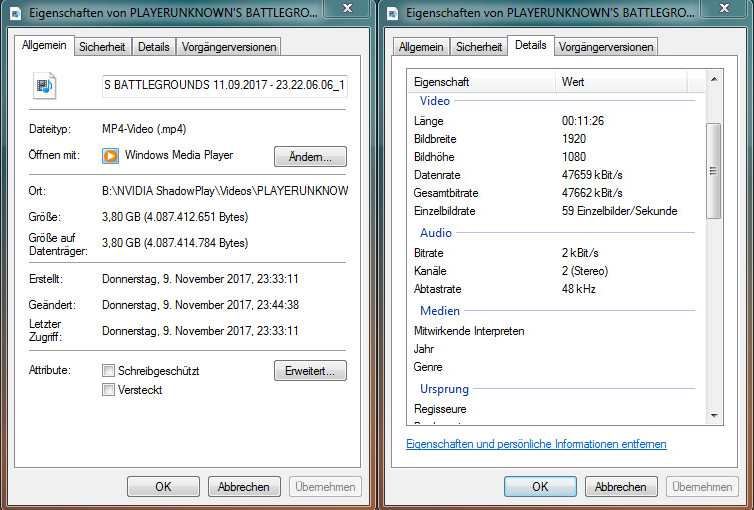Select the Details tab in the right window
Viewport: 754px width, 510px height.
(531, 45)
